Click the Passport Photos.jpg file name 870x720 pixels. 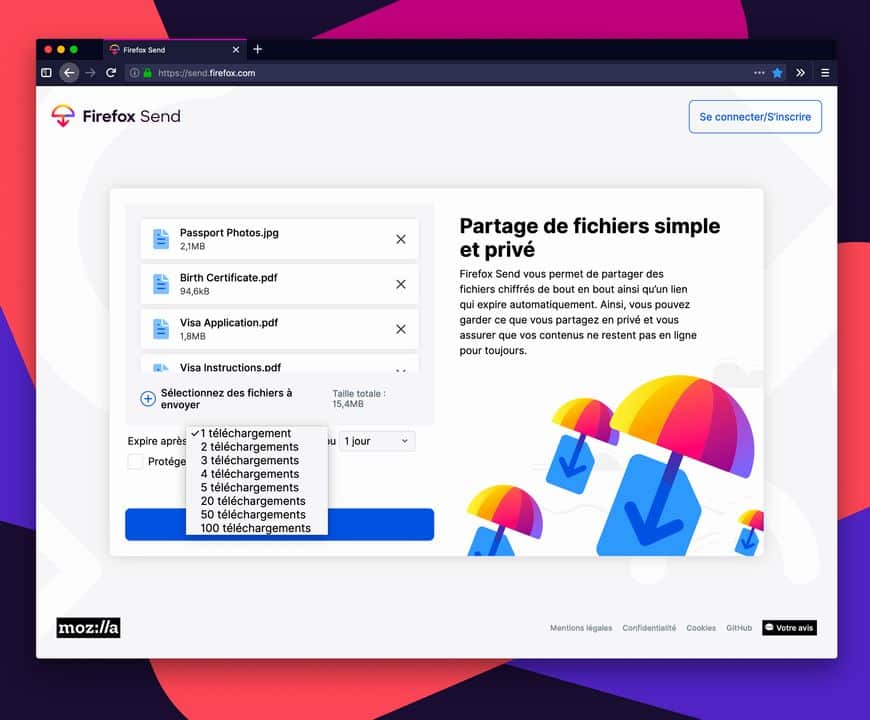click(229, 233)
